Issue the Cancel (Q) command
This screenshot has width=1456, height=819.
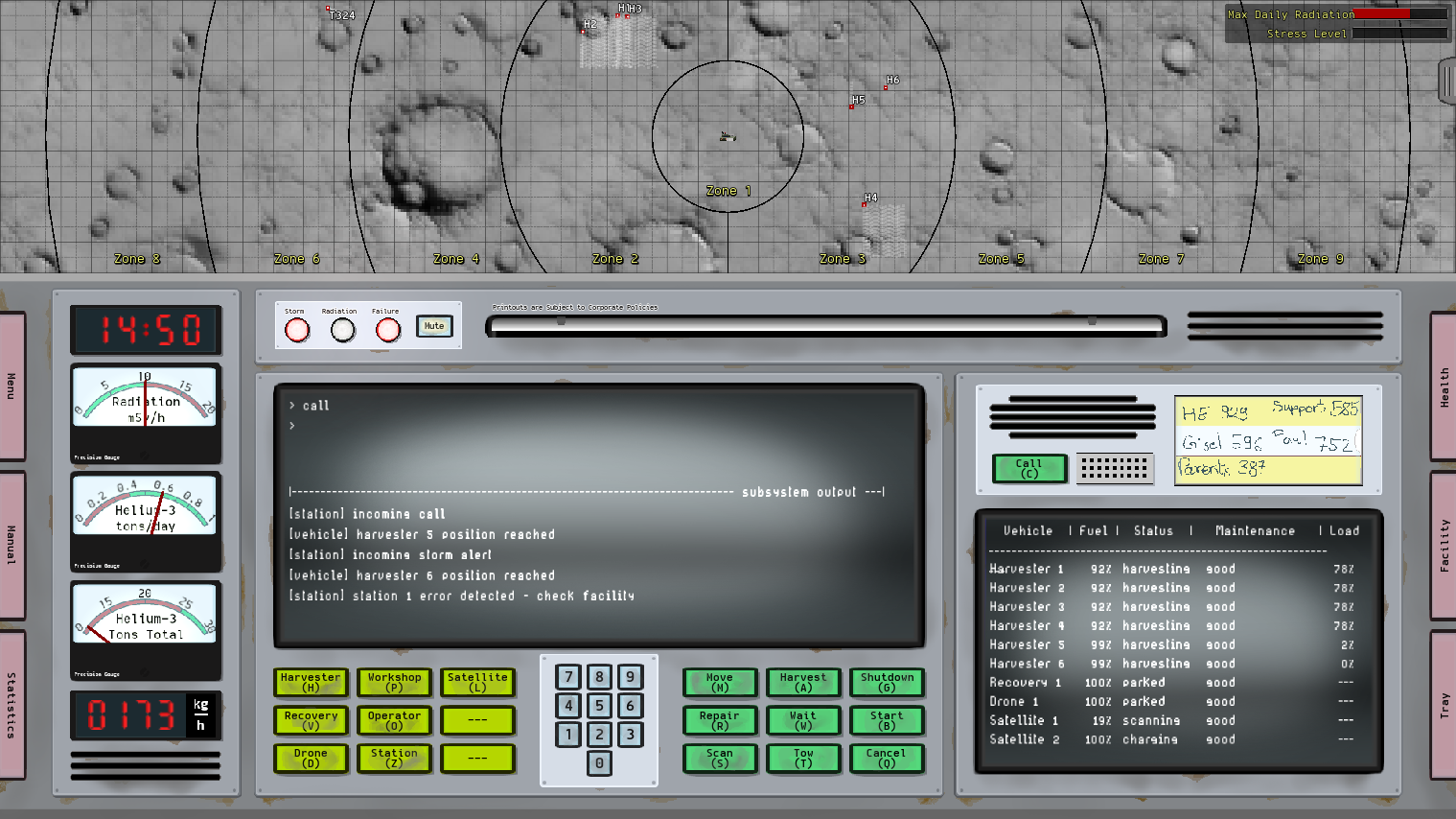click(887, 759)
